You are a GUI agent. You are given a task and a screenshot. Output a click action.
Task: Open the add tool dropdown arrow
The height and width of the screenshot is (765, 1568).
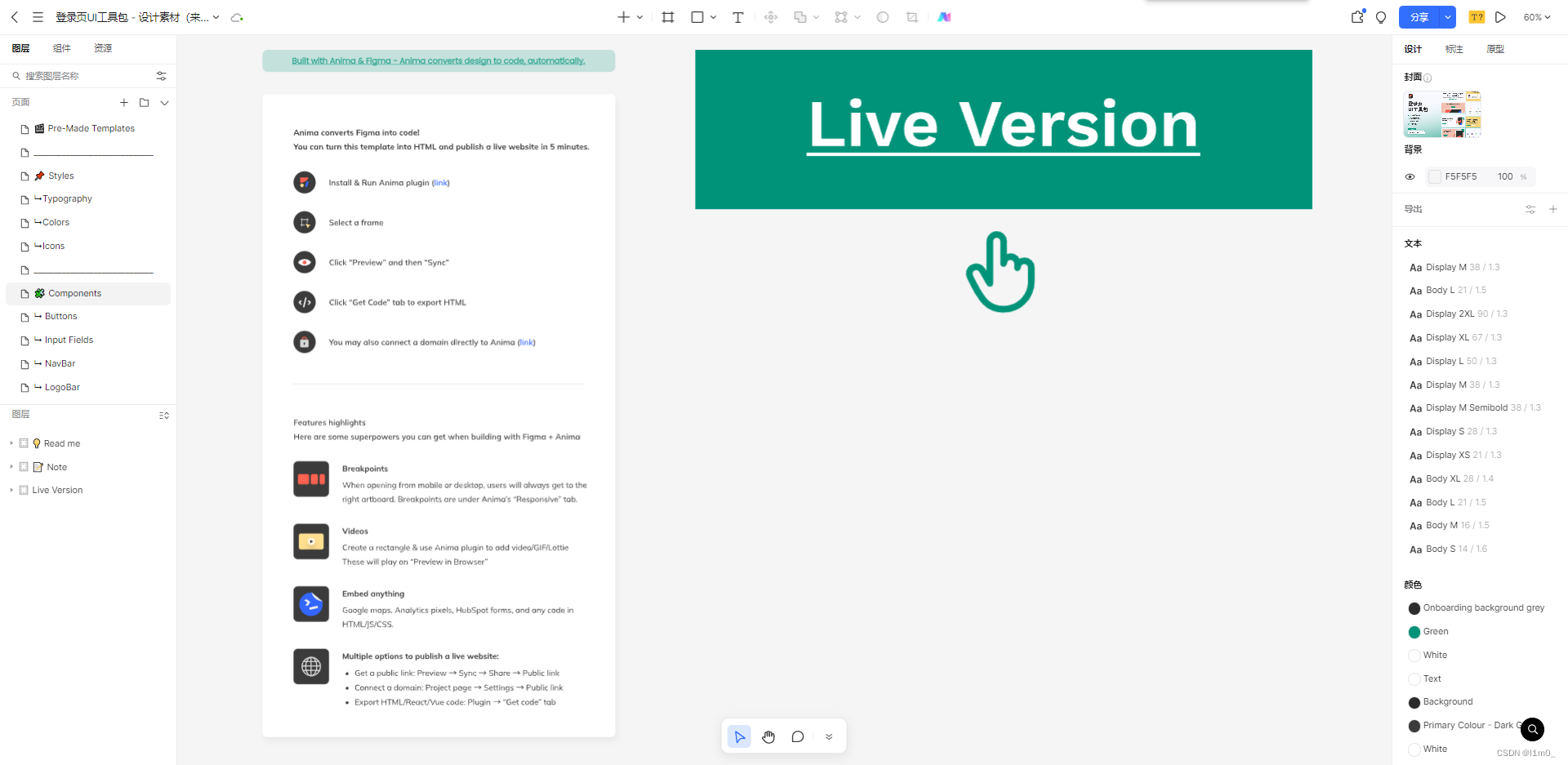(639, 17)
